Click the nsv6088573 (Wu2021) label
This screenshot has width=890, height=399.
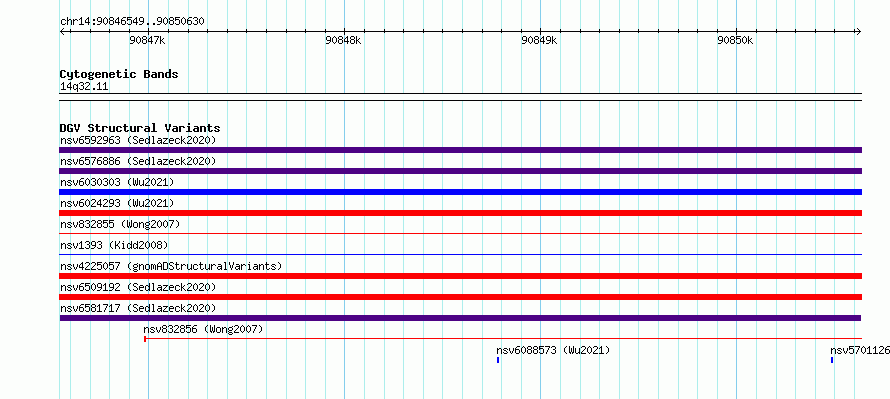click(x=553, y=350)
